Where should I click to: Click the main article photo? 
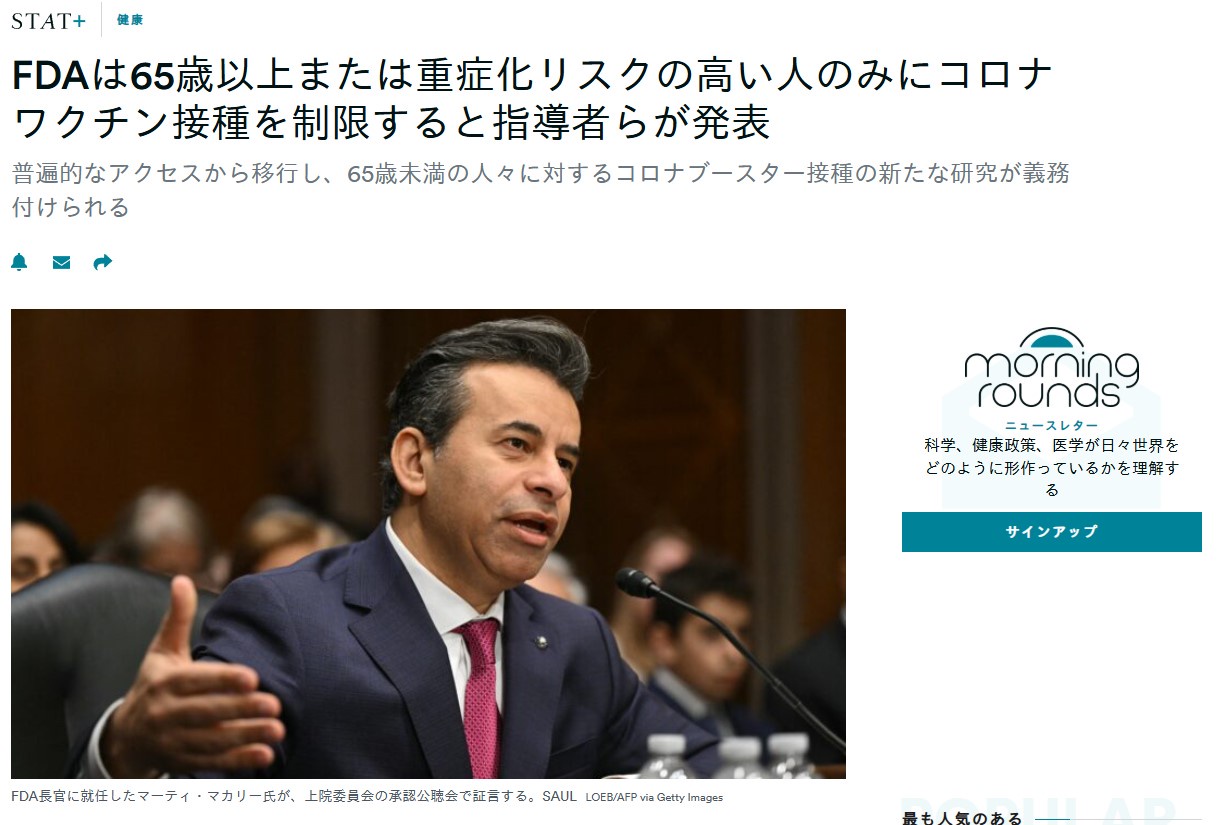(x=428, y=544)
